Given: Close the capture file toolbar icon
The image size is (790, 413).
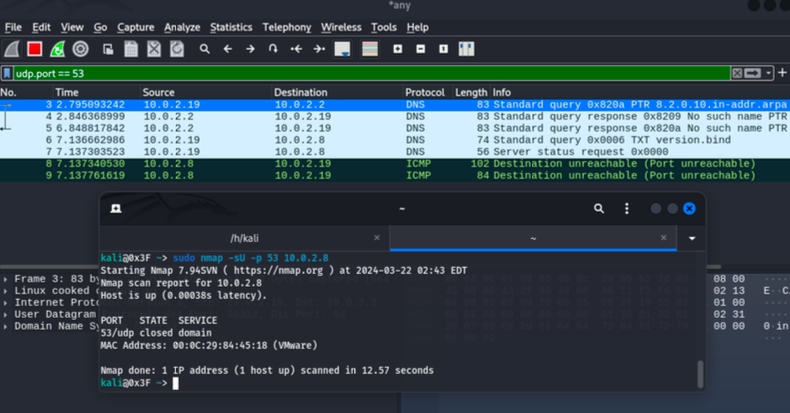Looking at the screenshot, I should pos(154,49).
